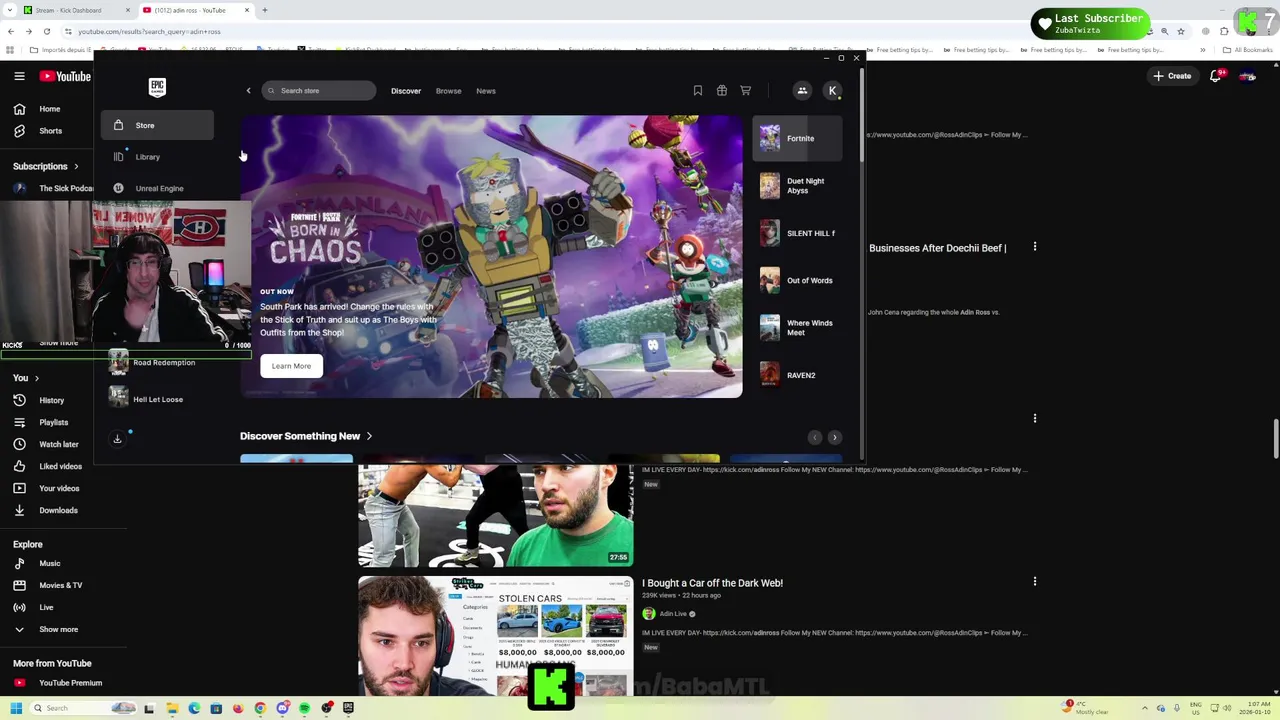
Task: Click the carousel previous arrow
Action: (x=815, y=437)
